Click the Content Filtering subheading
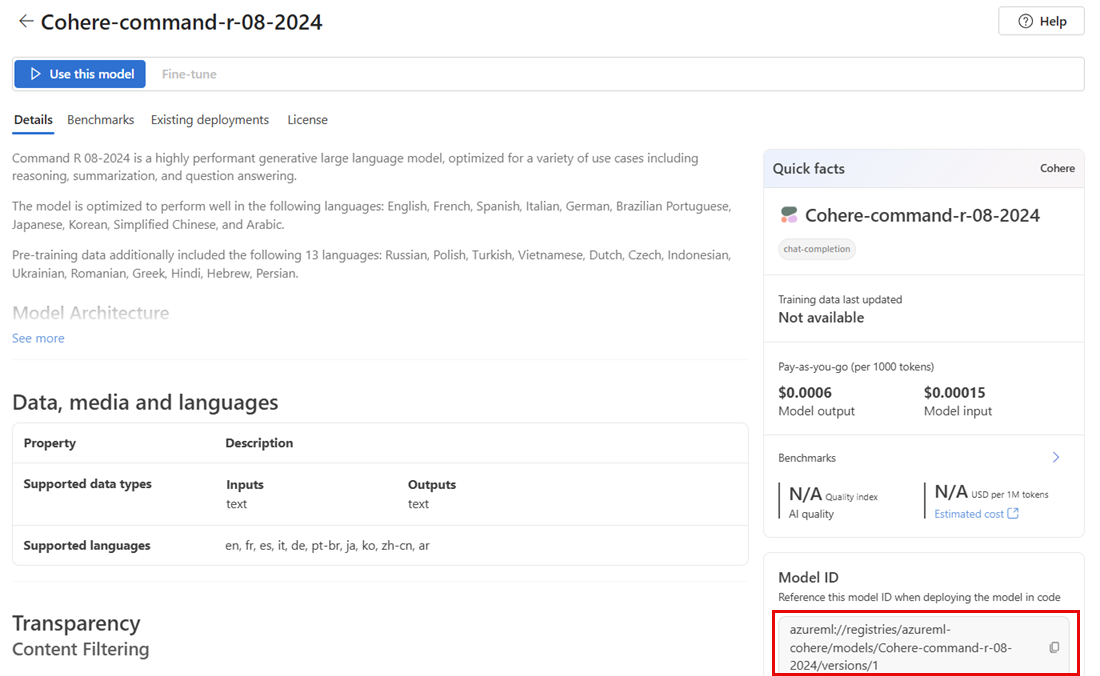The image size is (1100, 676). pyautogui.click(x=81, y=649)
